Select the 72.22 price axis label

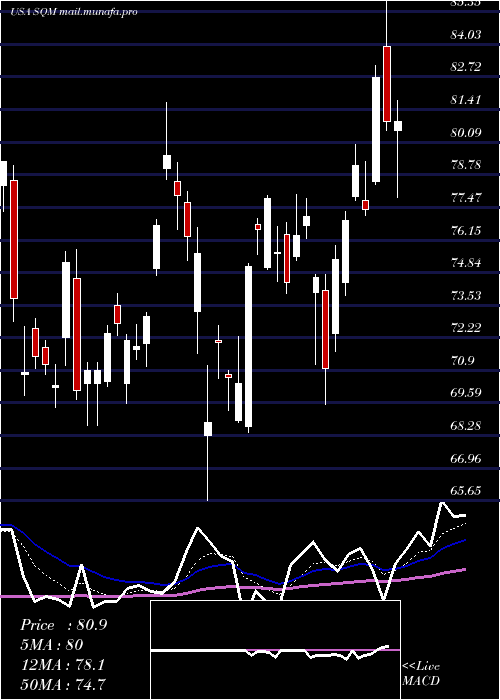pyautogui.click(x=466, y=329)
